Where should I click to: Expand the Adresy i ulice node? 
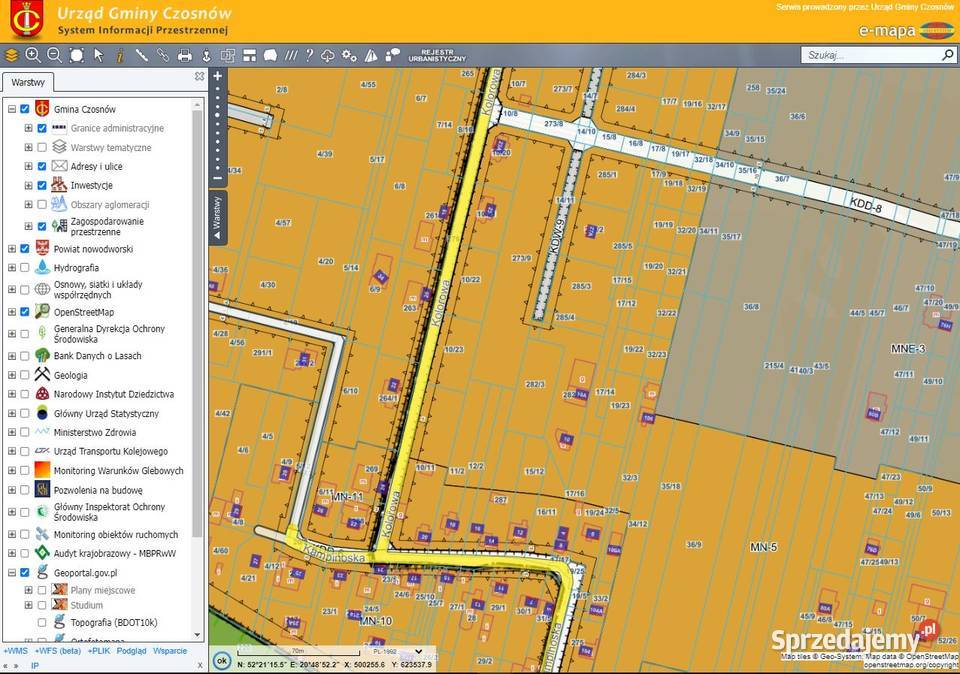tap(28, 167)
